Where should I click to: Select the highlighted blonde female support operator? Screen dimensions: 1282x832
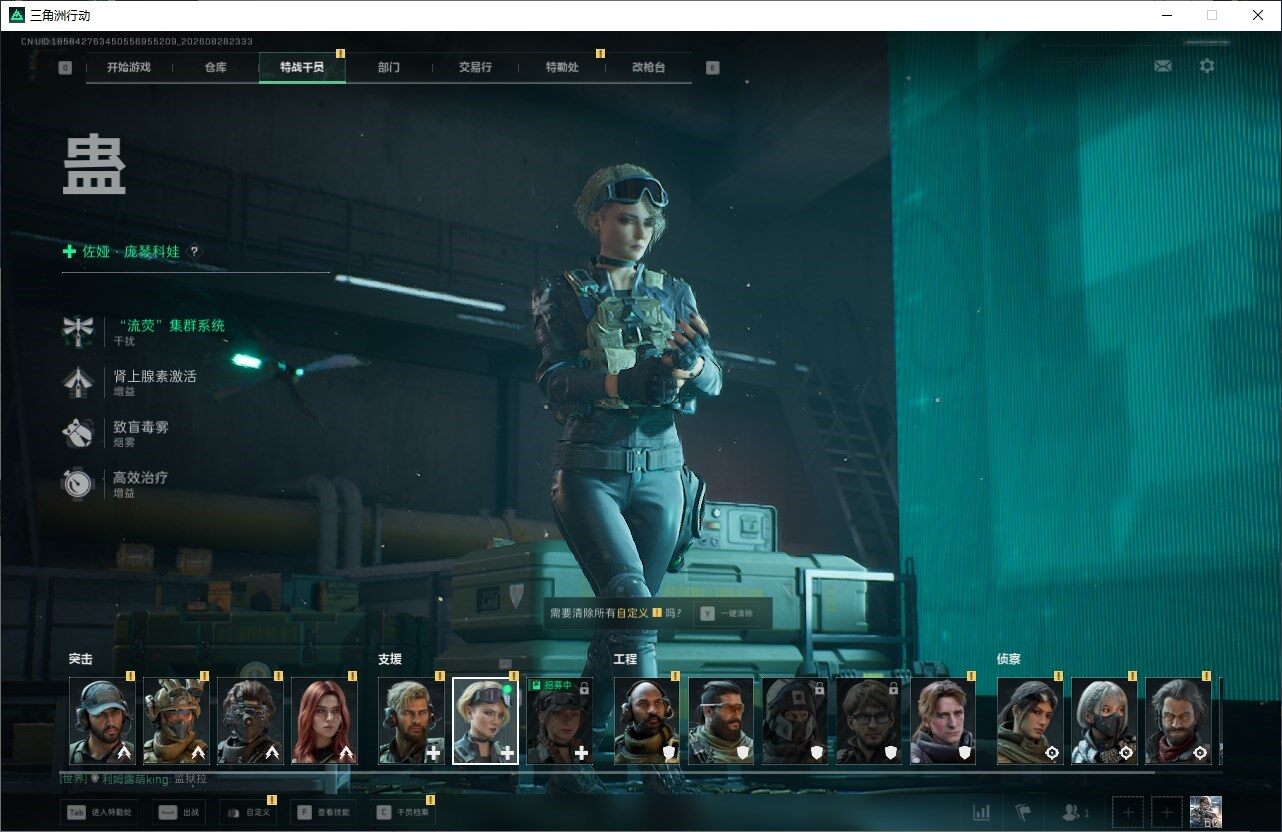[x=486, y=721]
